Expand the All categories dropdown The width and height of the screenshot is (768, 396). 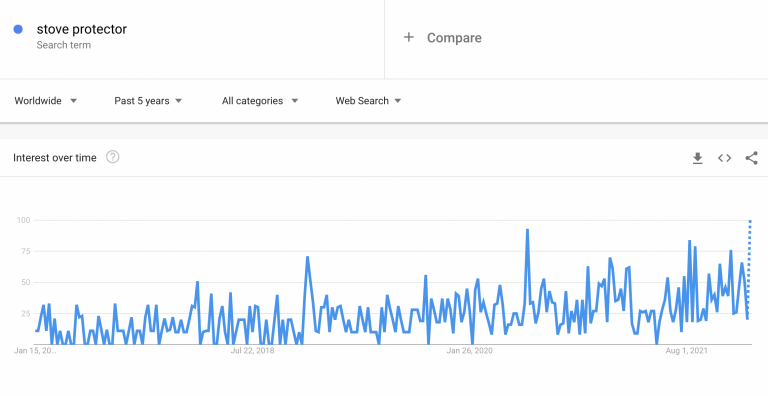[x=260, y=101]
